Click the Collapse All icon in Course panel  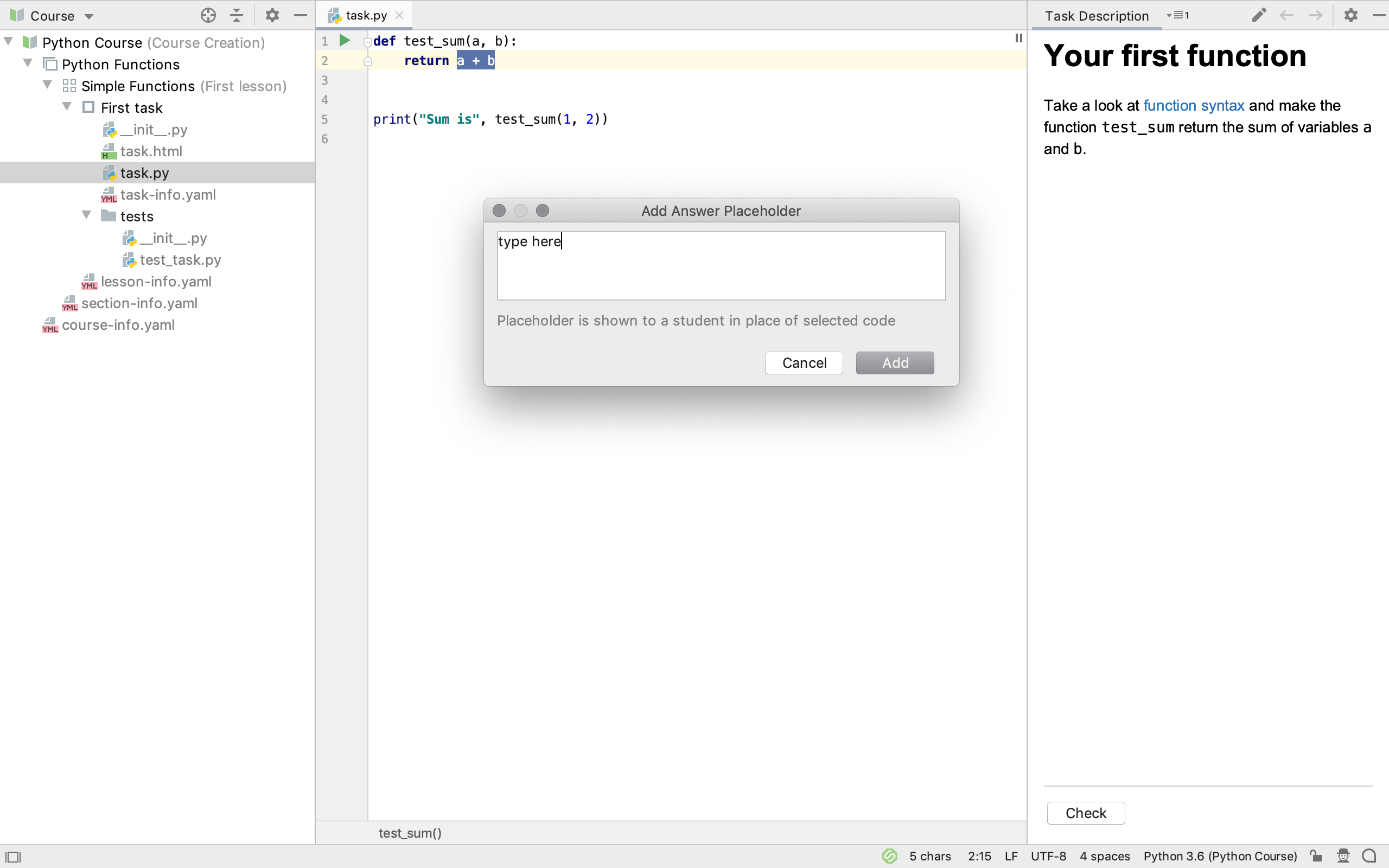tap(237, 16)
